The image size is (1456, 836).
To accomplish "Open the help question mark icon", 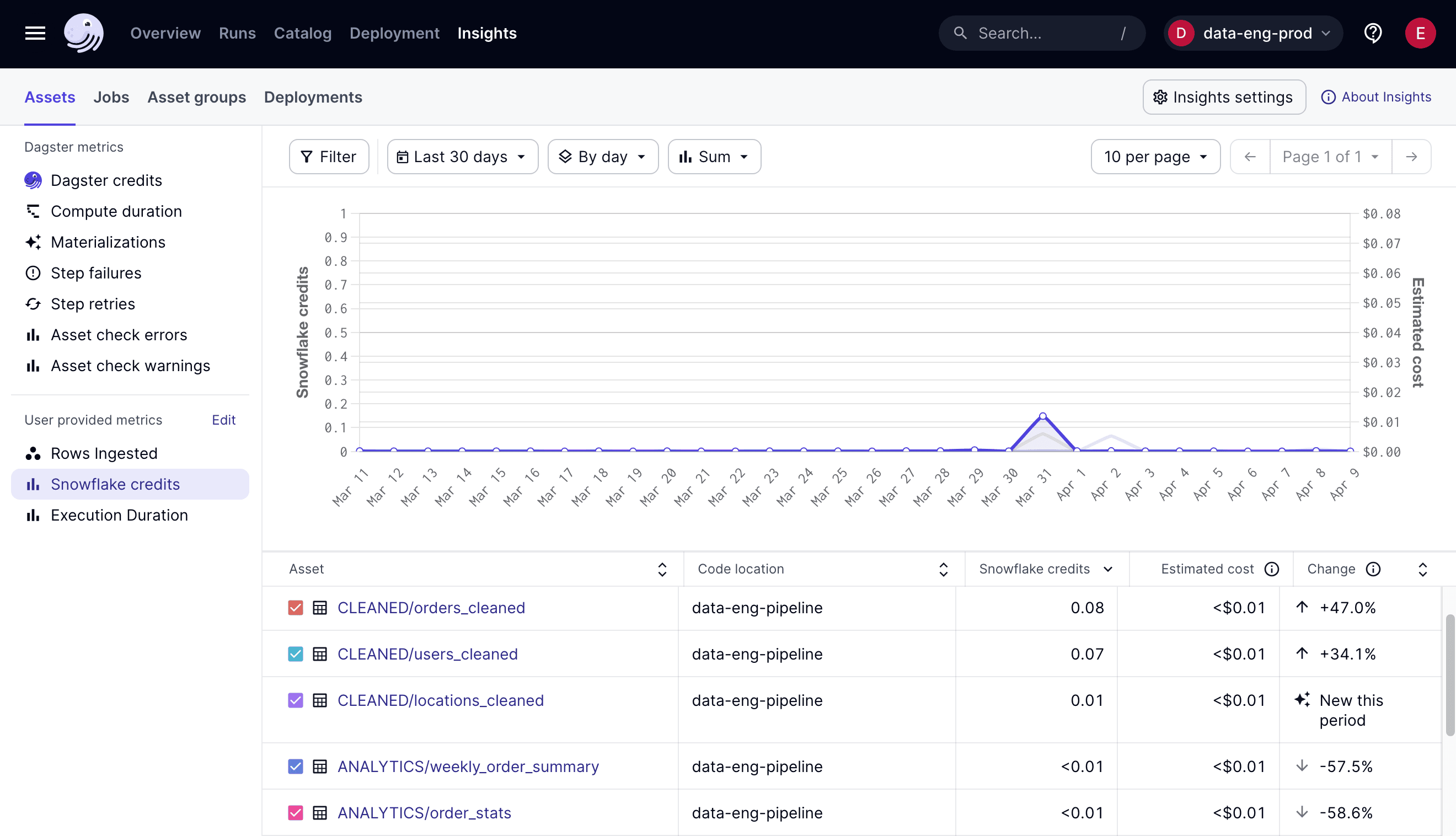I will point(1373,33).
